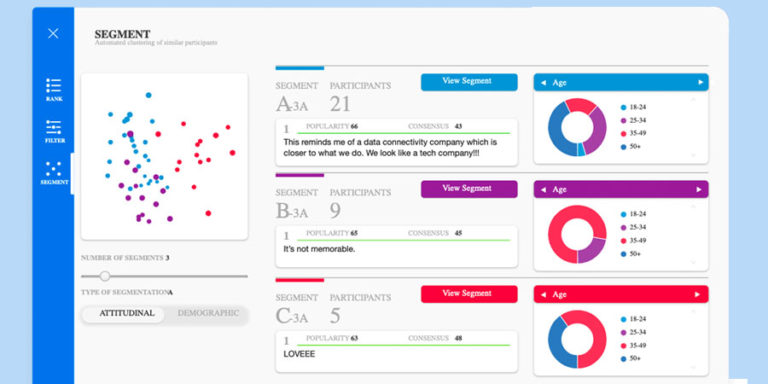The image size is (768, 384).
Task: Click segment label C-3A
Action: [292, 316]
